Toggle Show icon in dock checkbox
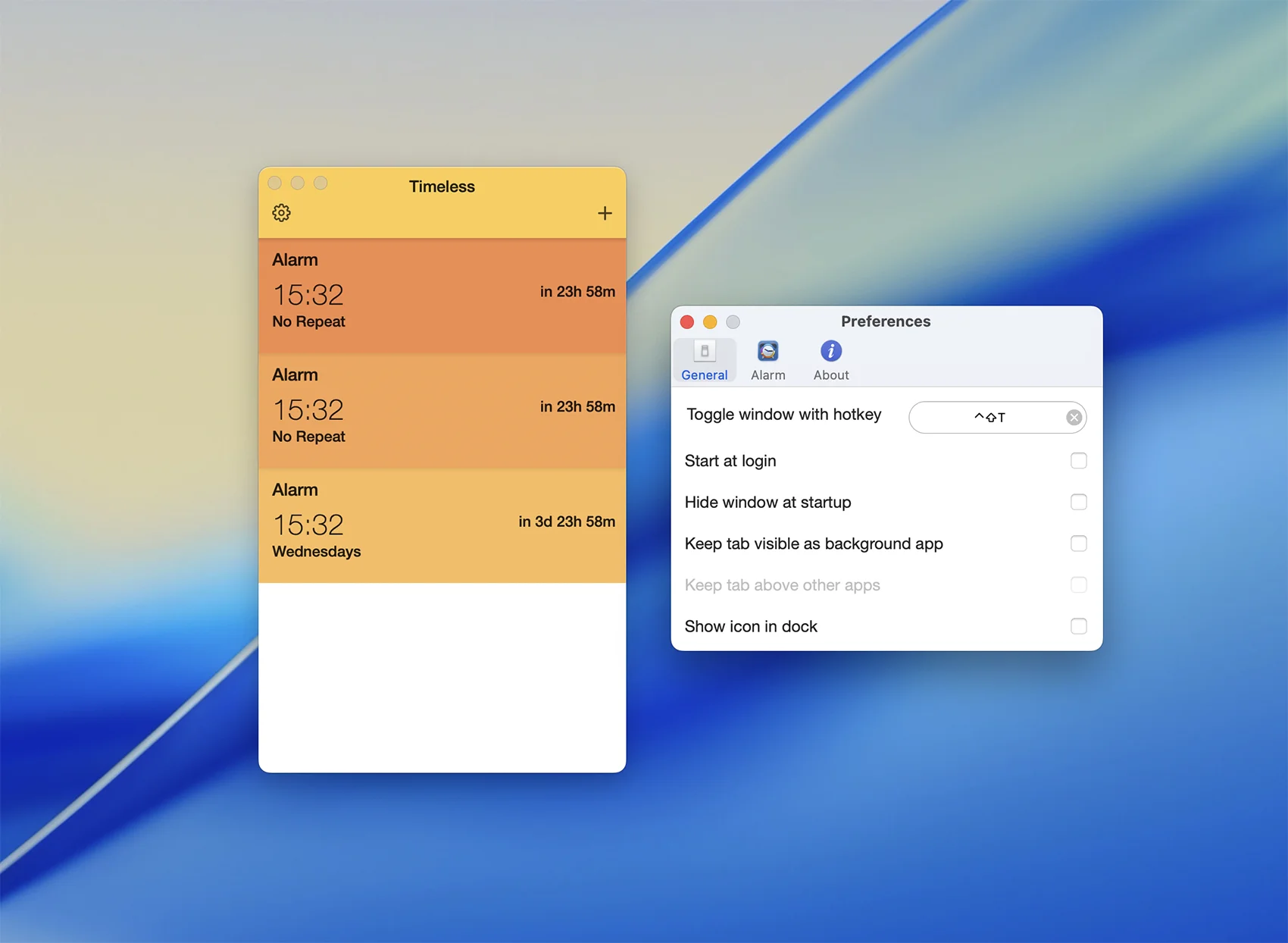 1078,626
